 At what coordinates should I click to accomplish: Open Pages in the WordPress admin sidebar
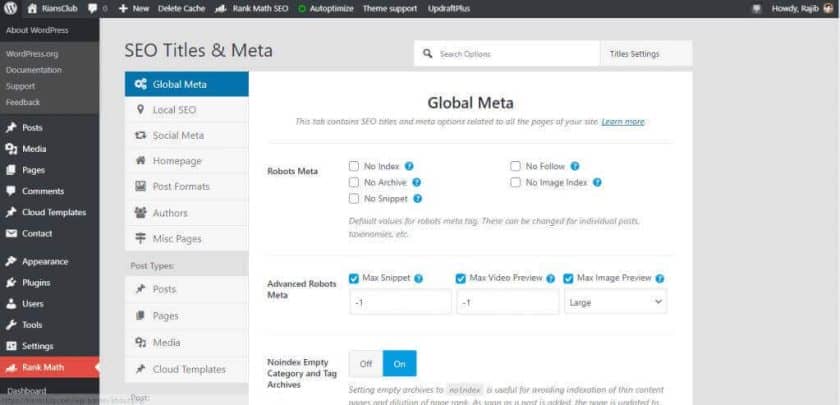coord(49,170)
